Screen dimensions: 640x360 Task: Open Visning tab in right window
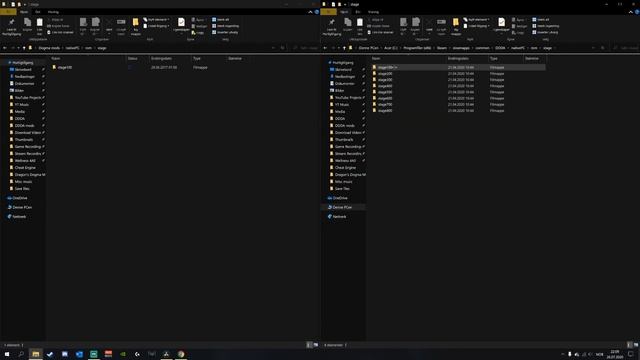click(x=373, y=12)
